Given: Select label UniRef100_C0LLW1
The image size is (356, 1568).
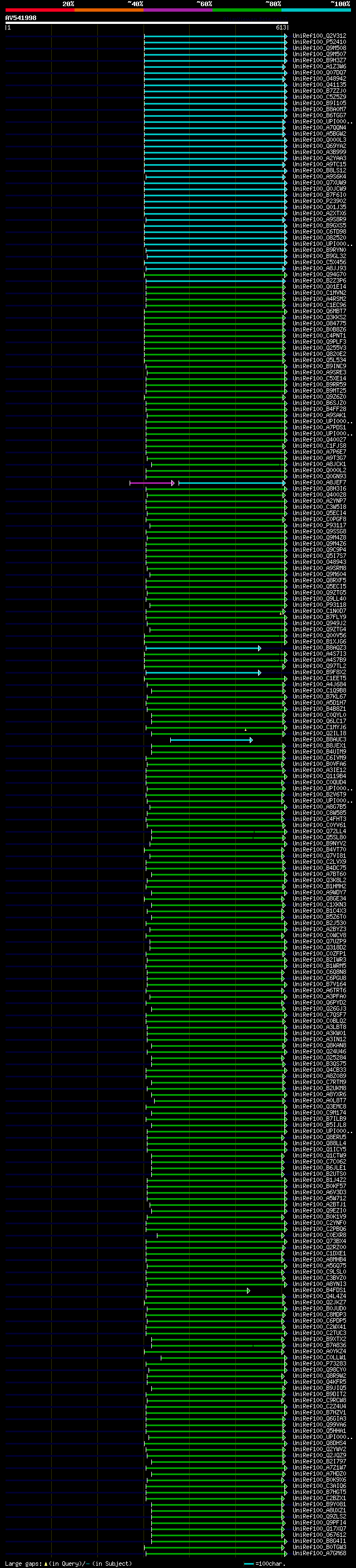Looking at the screenshot, I should (319, 1357).
